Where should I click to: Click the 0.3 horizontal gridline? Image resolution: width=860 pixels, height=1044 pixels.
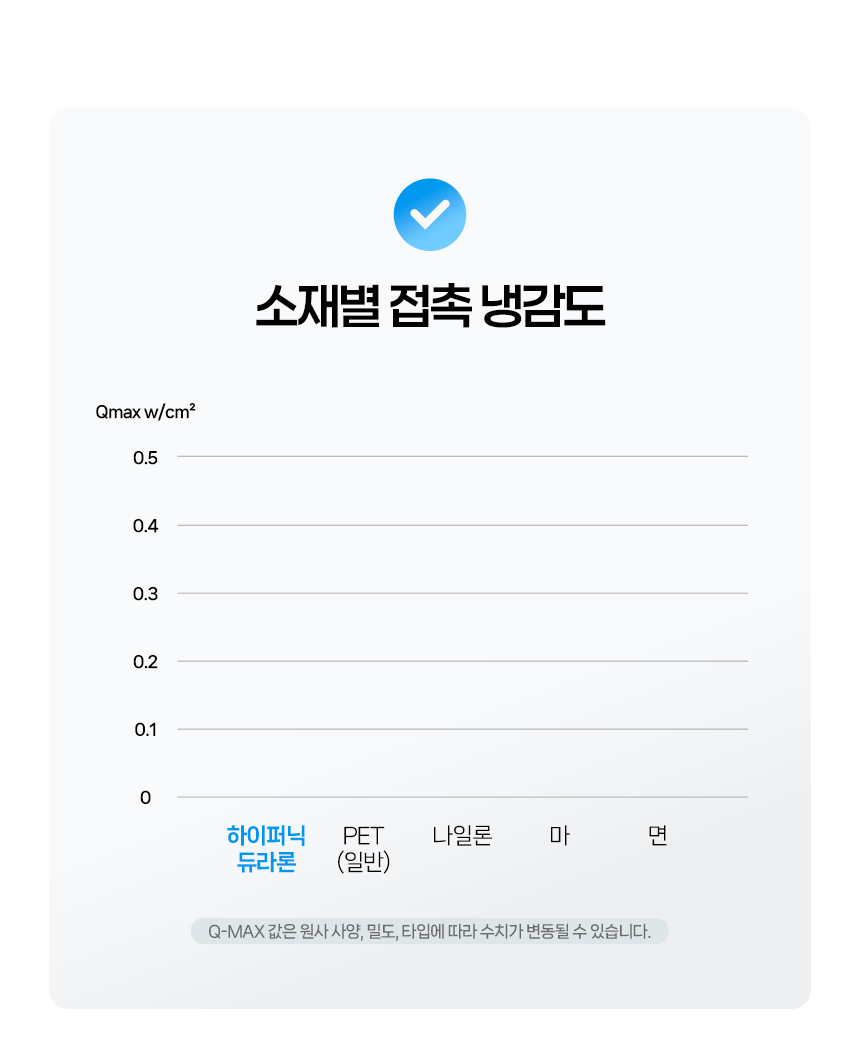point(462,593)
